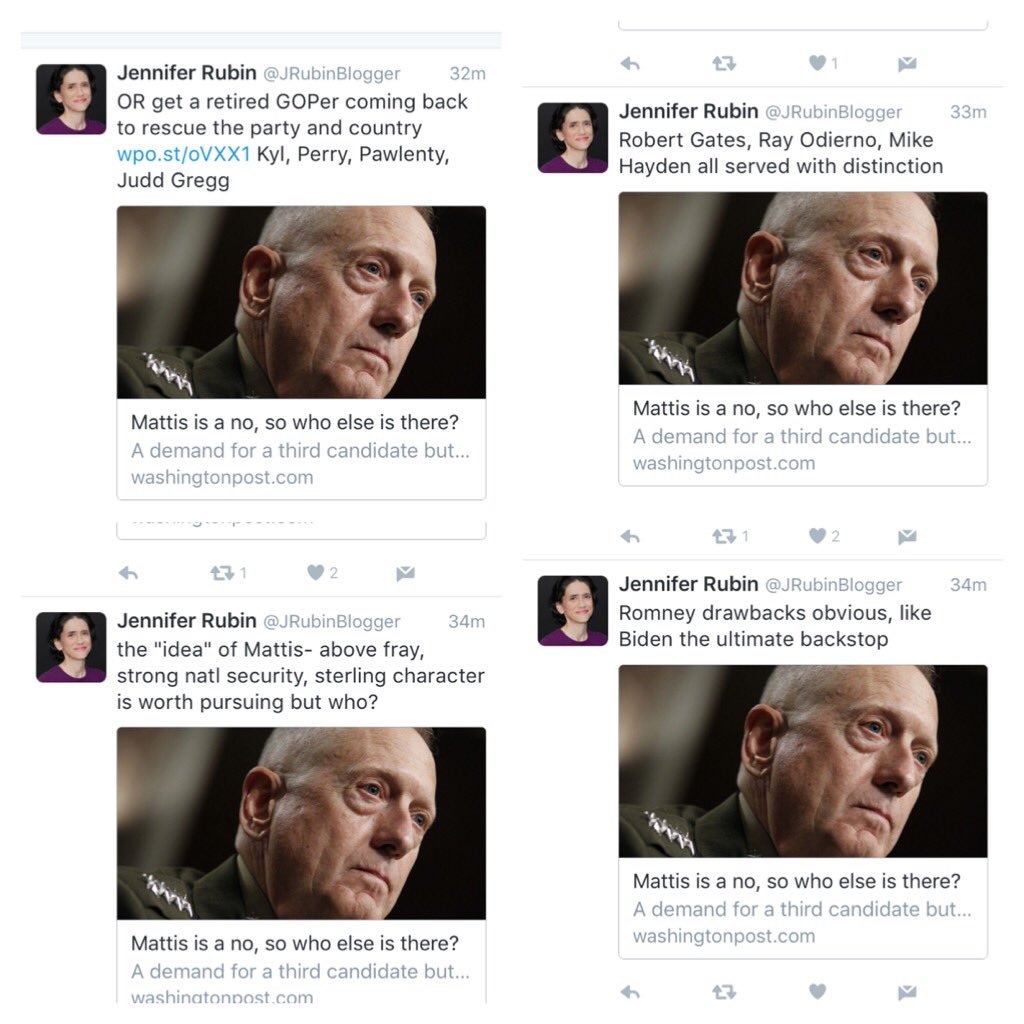Open the 34m timestamp on the Romney tweet
The image size is (1024, 1024).
point(968,584)
